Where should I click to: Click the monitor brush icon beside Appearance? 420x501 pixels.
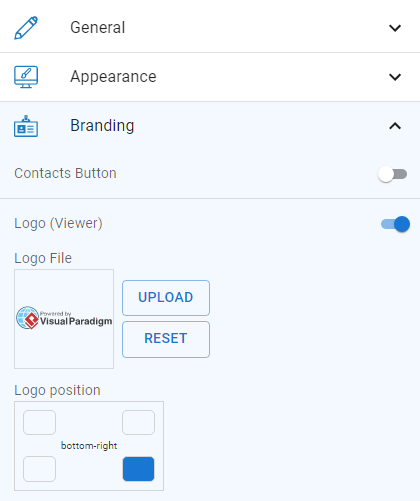(26, 77)
